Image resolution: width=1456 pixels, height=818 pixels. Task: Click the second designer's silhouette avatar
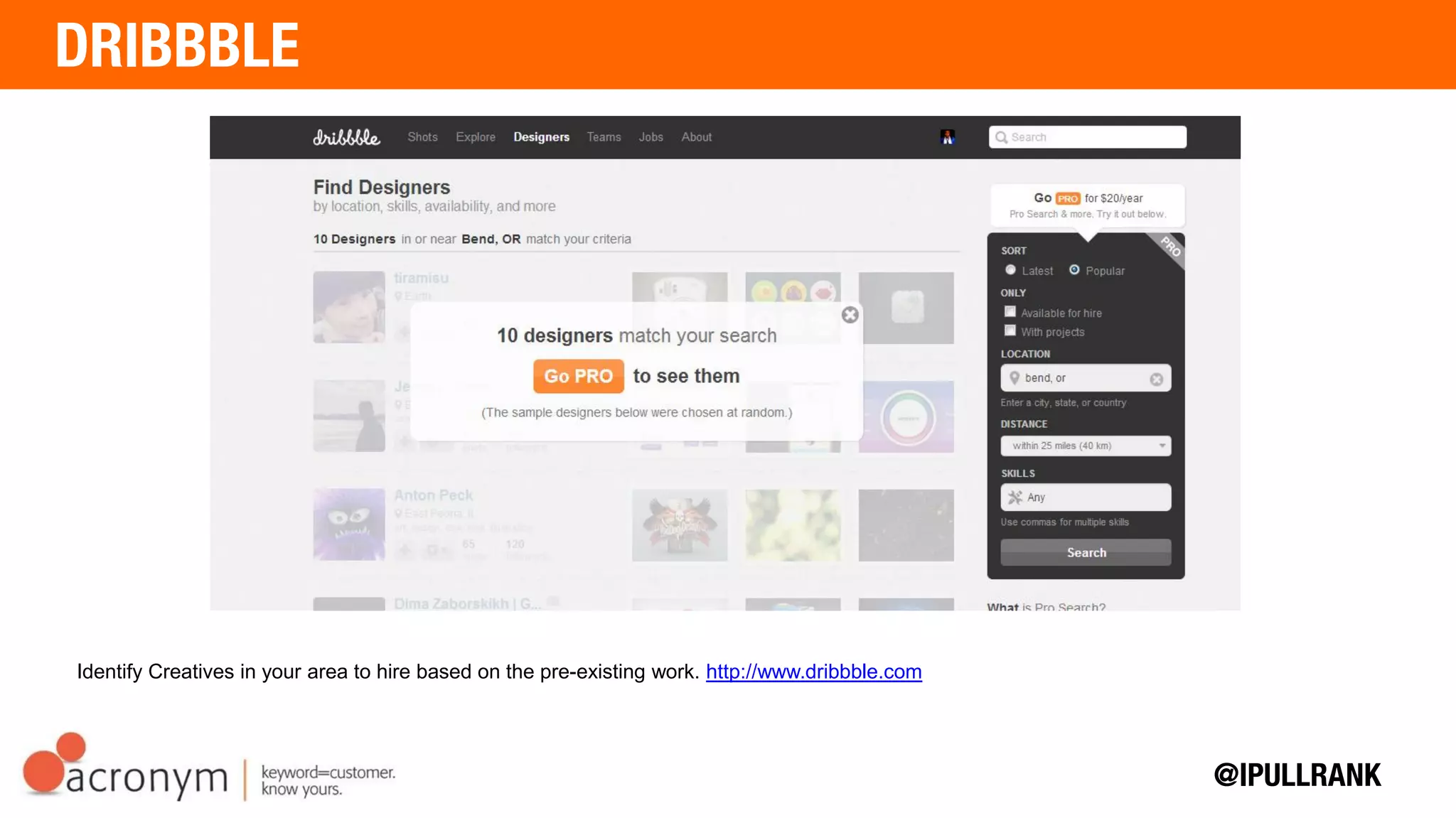click(349, 416)
